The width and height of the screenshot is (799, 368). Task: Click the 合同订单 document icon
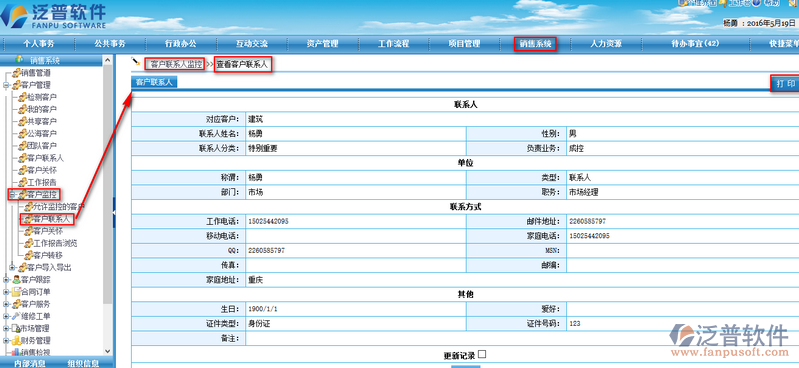point(16,292)
